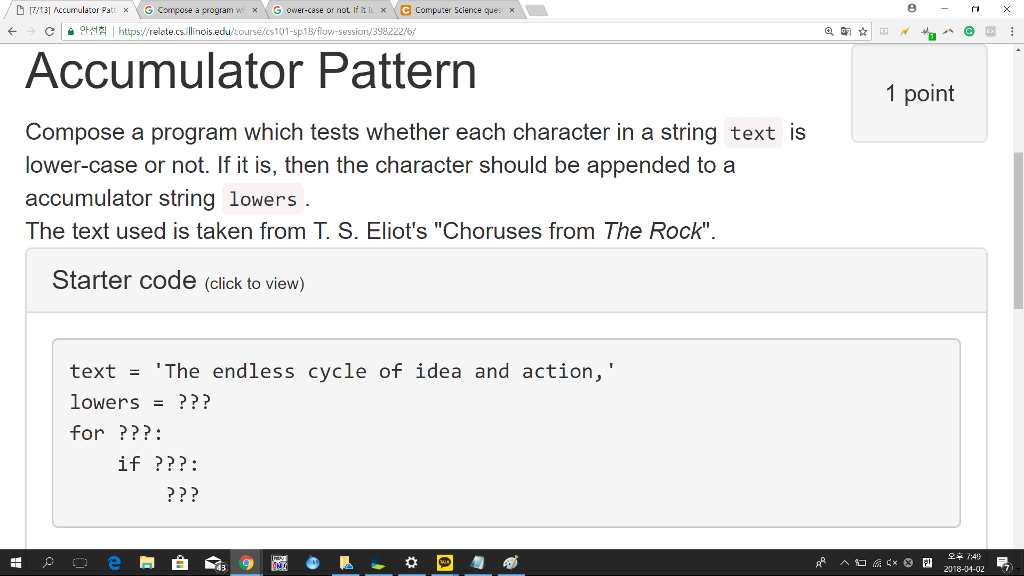Open a new tab with the new-tab button
Image resolution: width=1024 pixels, height=576 pixels.
(537, 10)
